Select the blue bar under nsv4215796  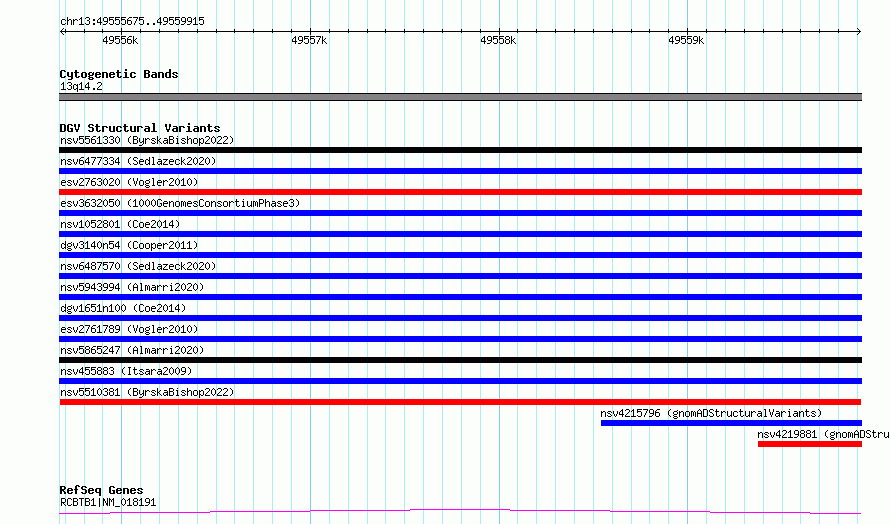731,423
